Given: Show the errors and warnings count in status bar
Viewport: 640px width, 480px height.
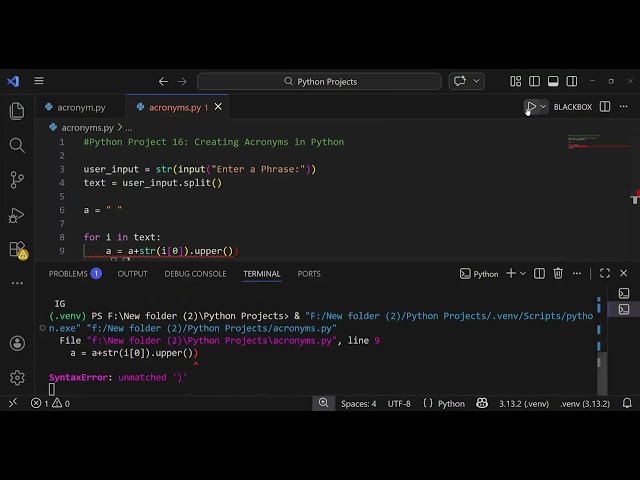Looking at the screenshot, I should click(x=50, y=403).
